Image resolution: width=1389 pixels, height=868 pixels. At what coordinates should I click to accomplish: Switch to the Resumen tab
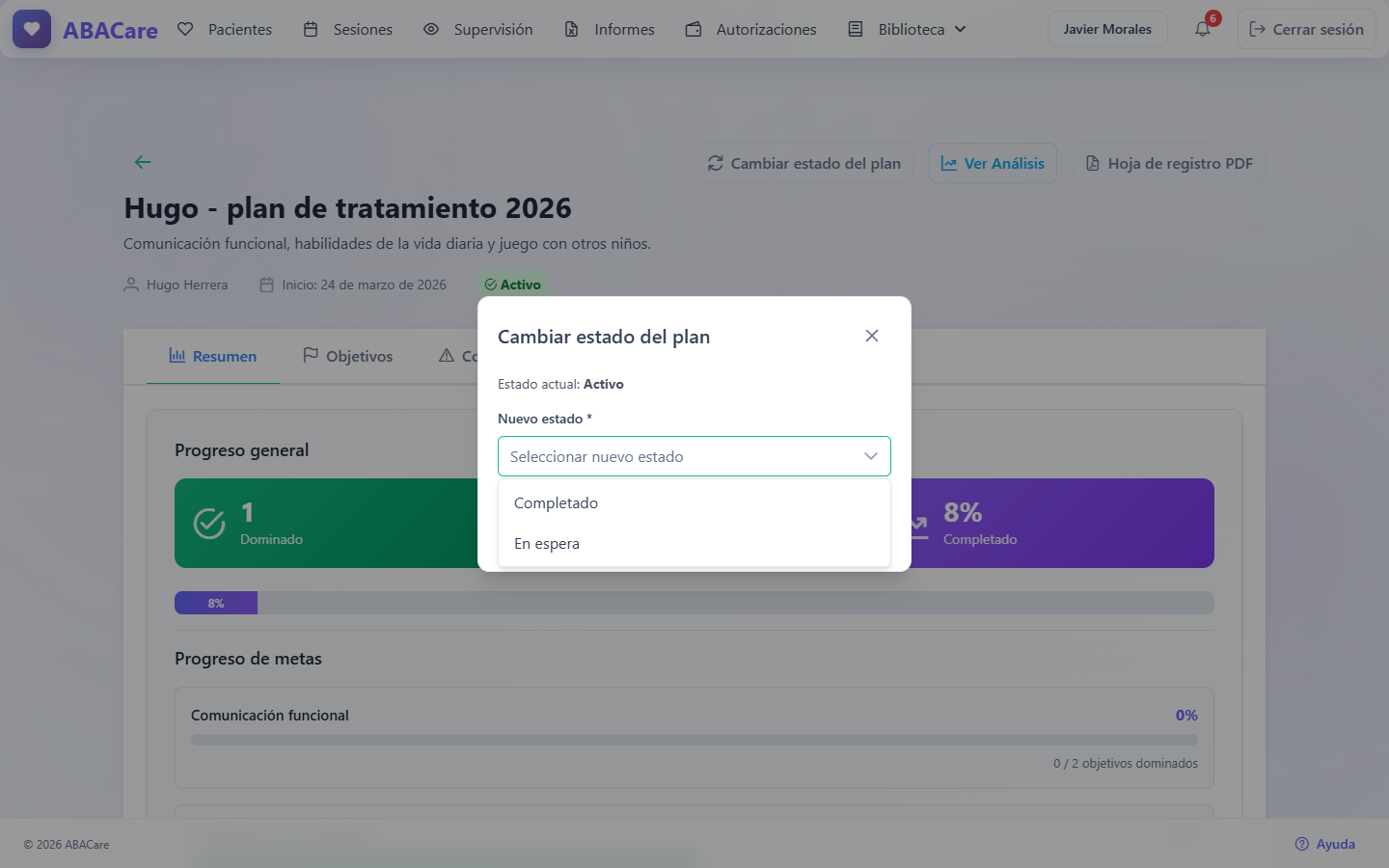(213, 356)
